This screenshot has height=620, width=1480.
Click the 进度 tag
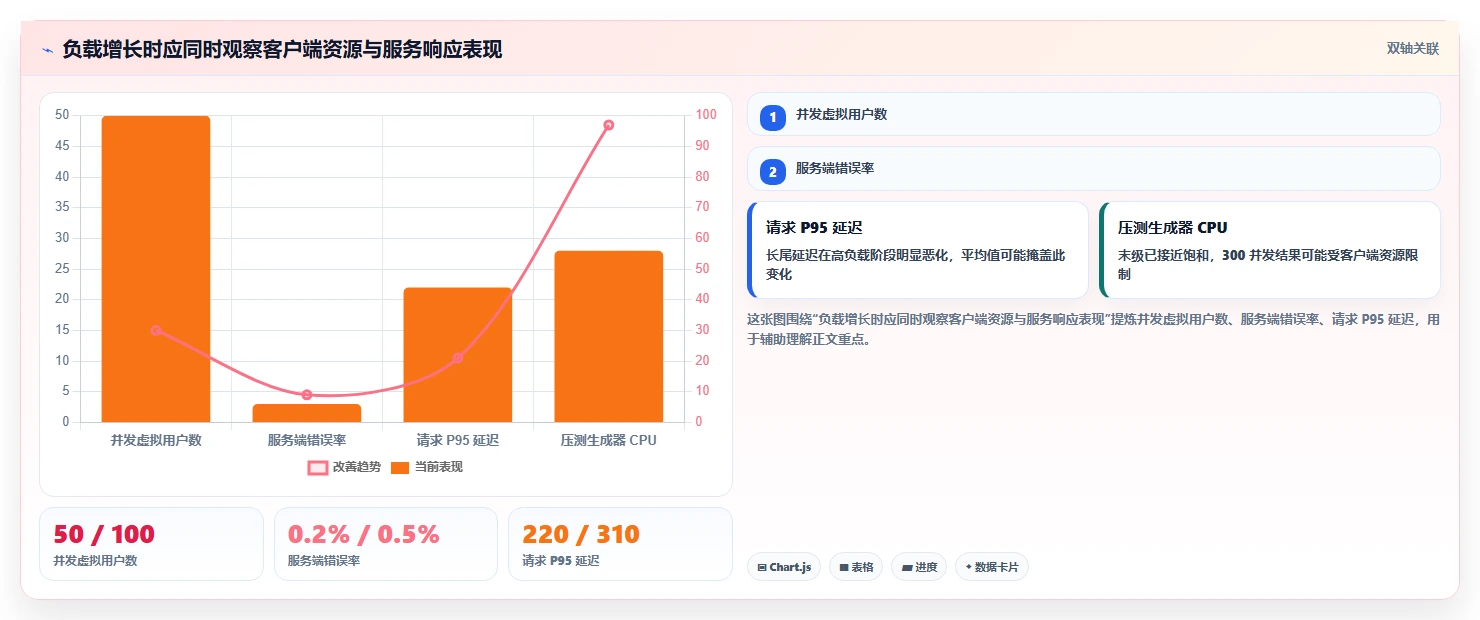point(919,567)
